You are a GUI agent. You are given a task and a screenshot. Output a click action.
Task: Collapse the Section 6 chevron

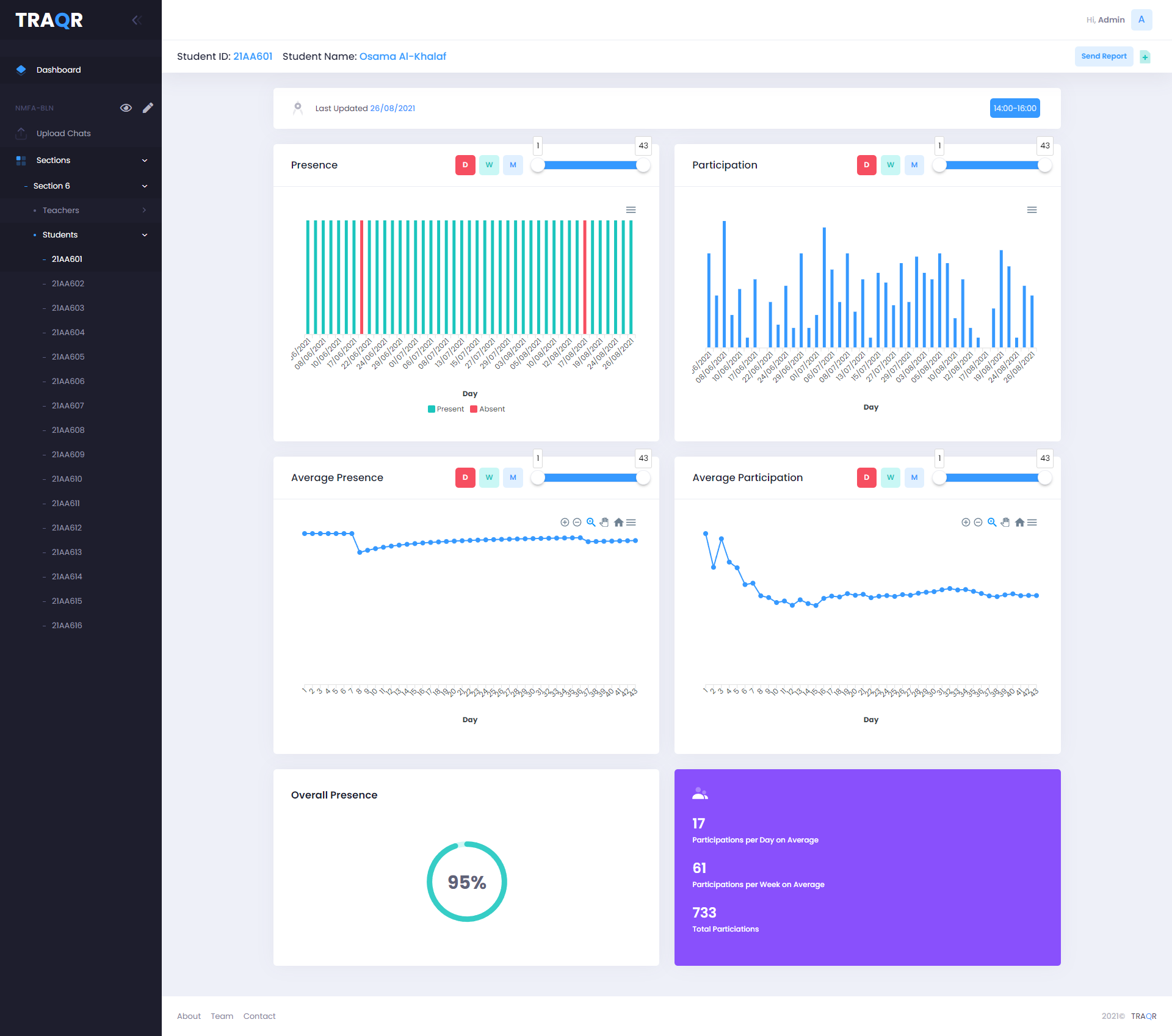pyautogui.click(x=145, y=186)
